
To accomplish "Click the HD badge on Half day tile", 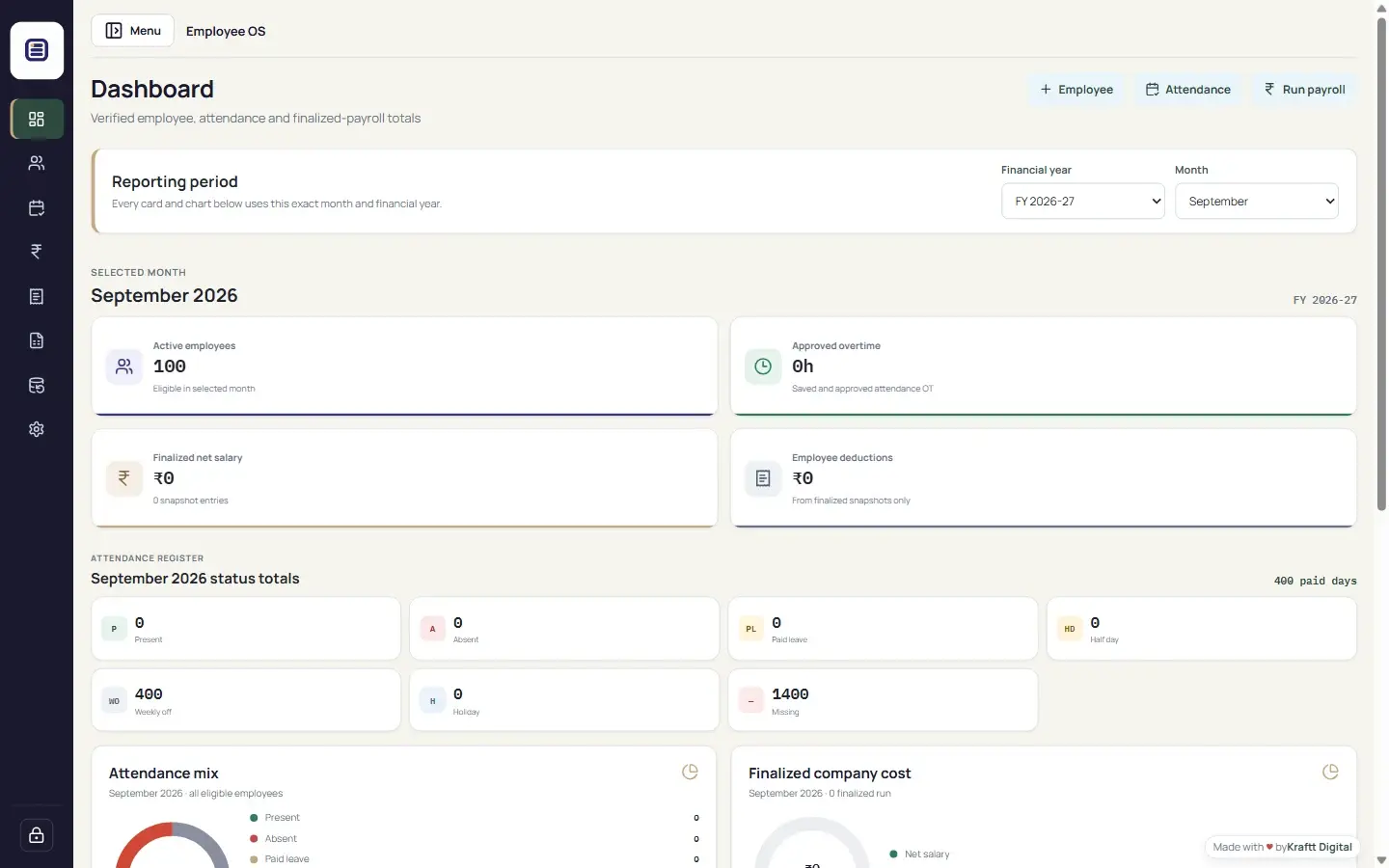I will click(x=1070, y=629).
